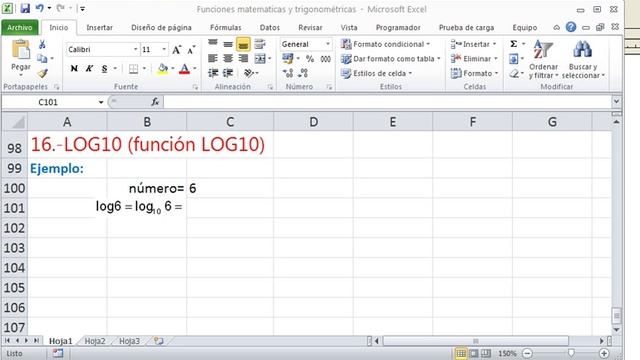The width and height of the screenshot is (640, 360).
Task: Click the red font color swatch
Action: pyautogui.click(x=184, y=69)
